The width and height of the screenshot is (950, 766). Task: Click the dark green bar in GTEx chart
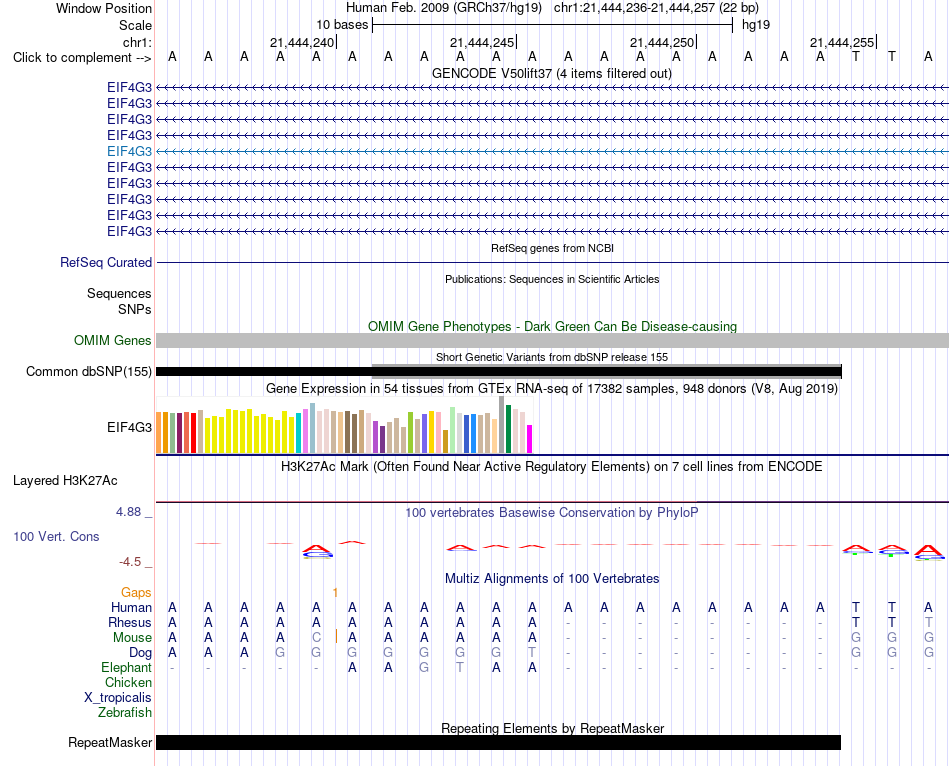point(509,429)
